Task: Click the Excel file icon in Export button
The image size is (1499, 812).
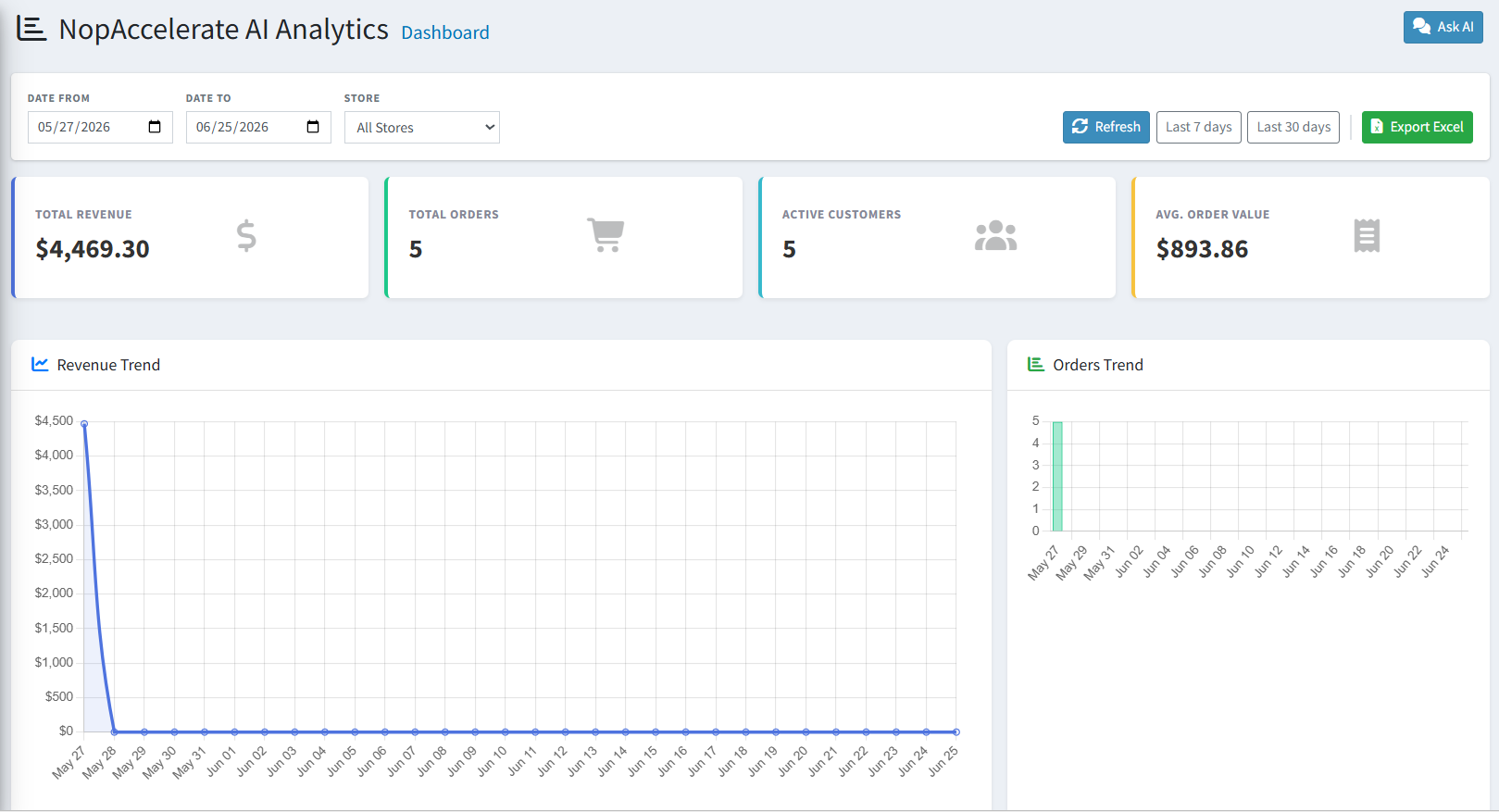Action: [1377, 127]
